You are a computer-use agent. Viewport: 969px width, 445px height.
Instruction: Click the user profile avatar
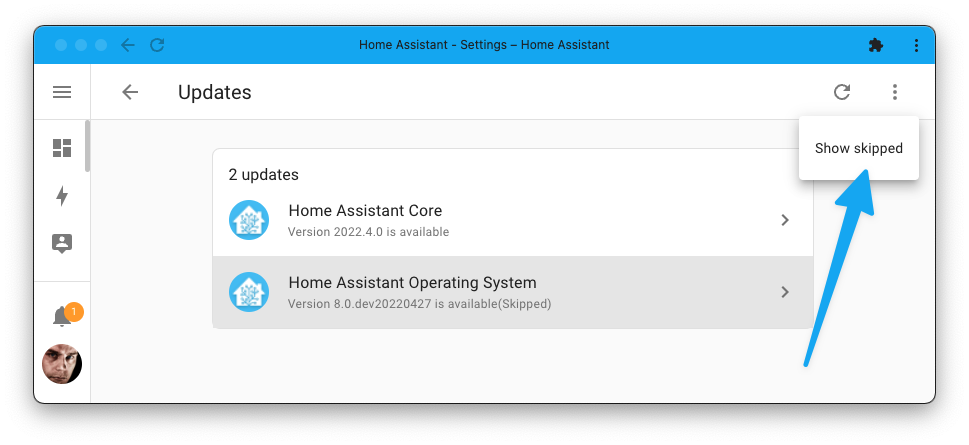(62, 364)
